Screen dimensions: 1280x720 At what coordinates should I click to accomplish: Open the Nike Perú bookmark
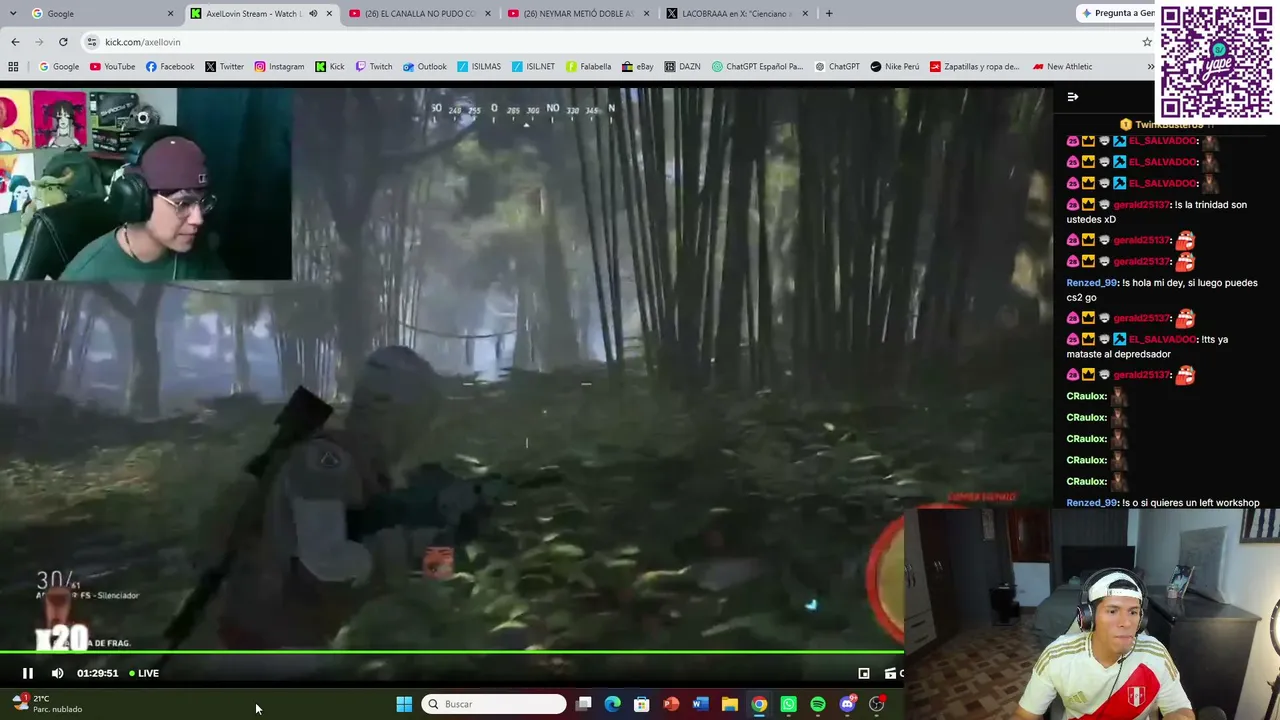point(895,67)
